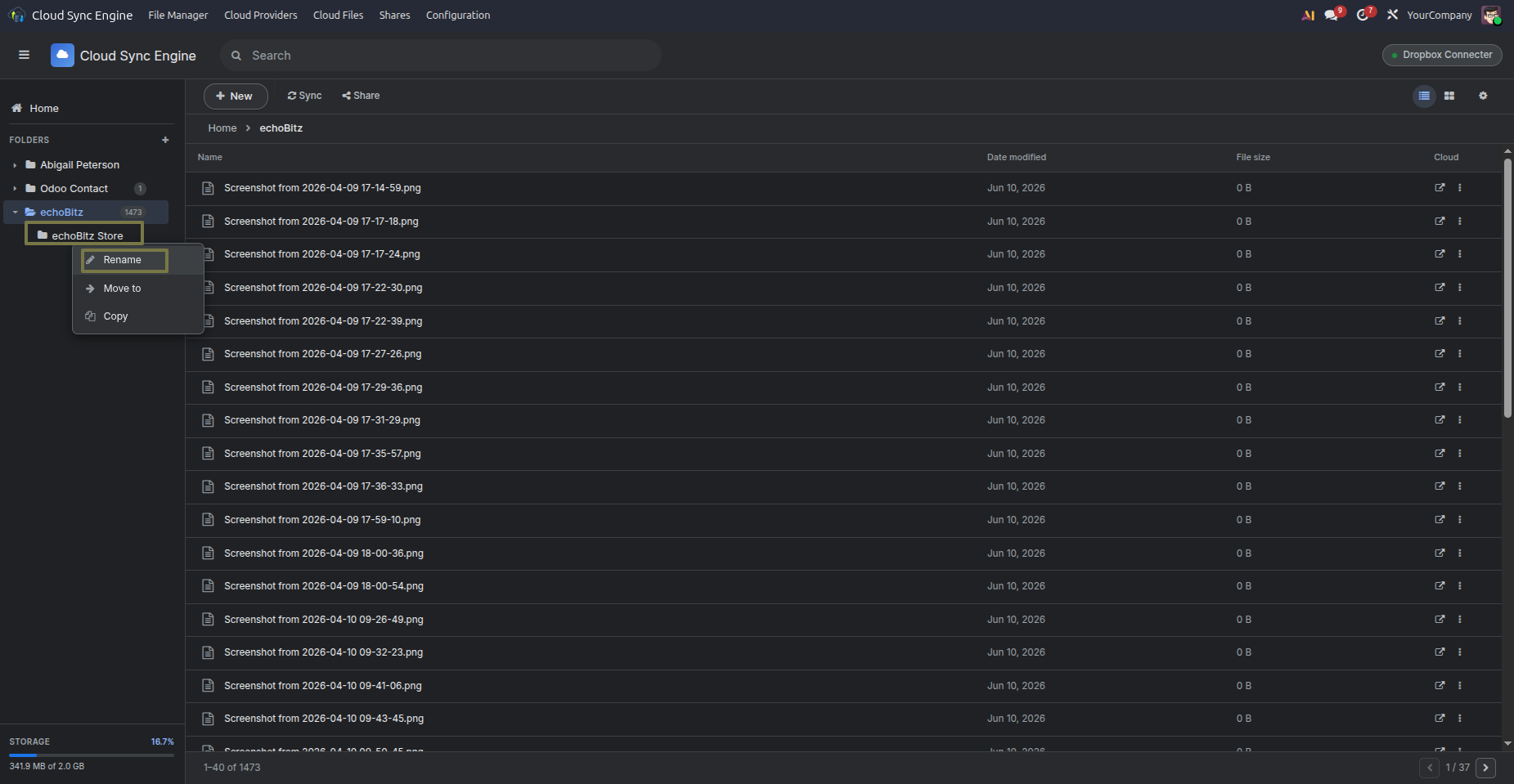
Task: Toggle the hamburger sidebar menu
Action: 24,55
